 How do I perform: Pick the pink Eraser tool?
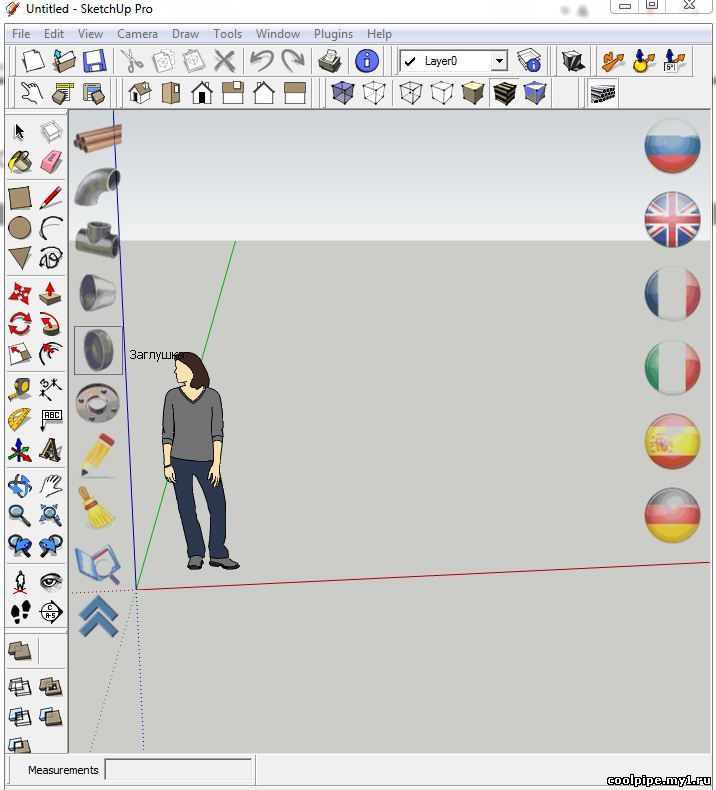point(51,162)
